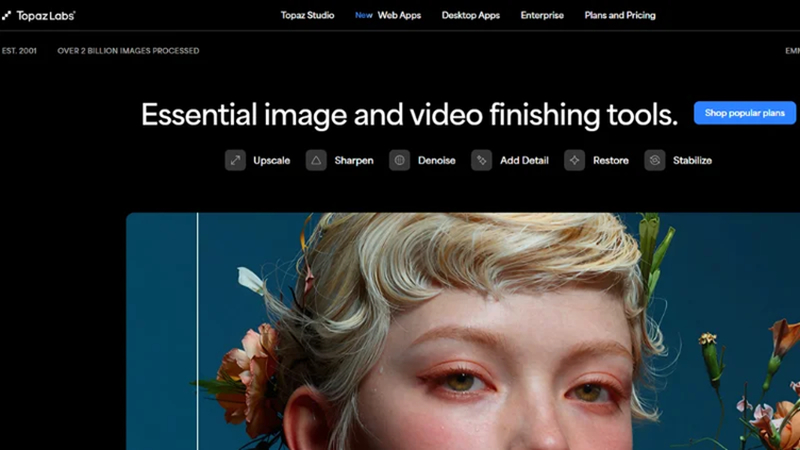Click the before/after comparison divider line

coord(197,332)
